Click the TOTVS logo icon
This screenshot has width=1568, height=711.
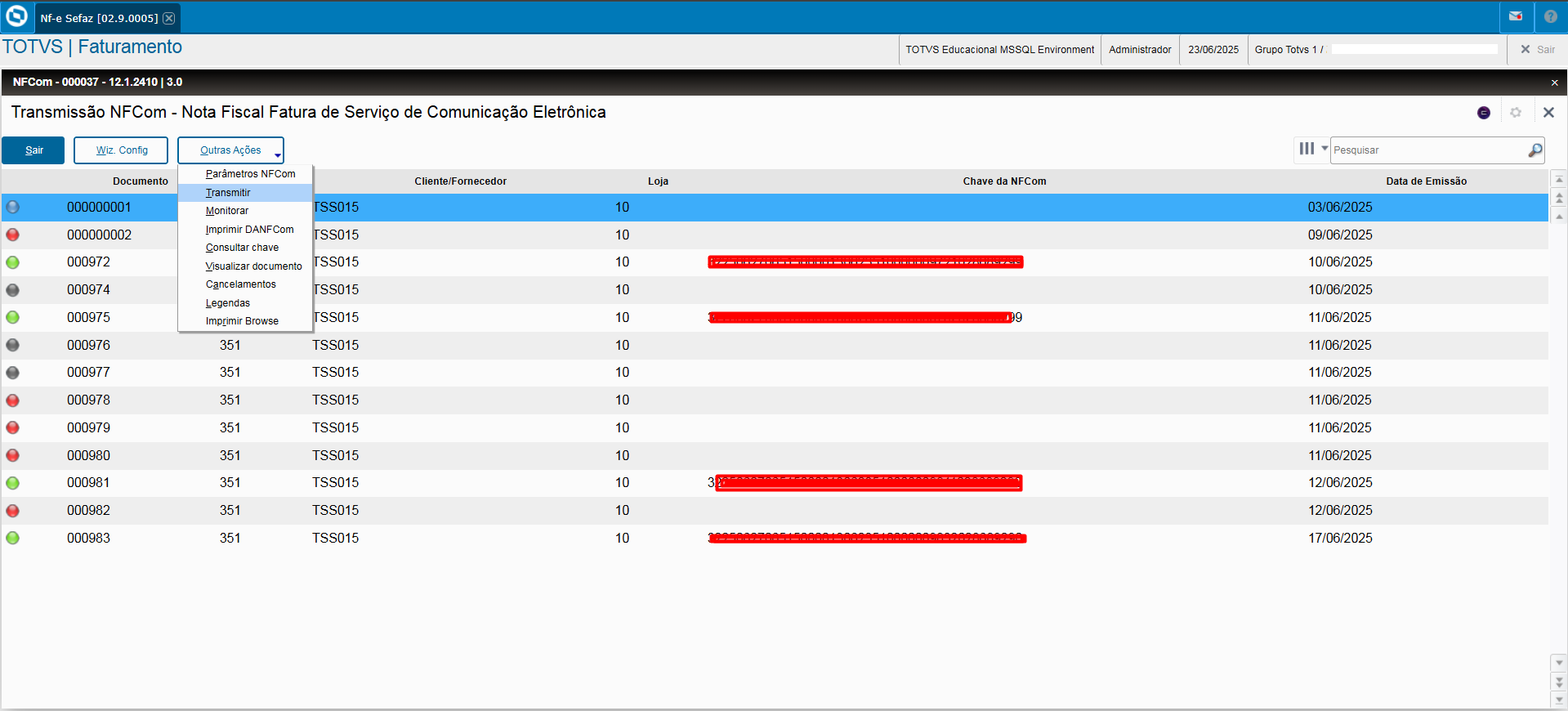pos(16,16)
